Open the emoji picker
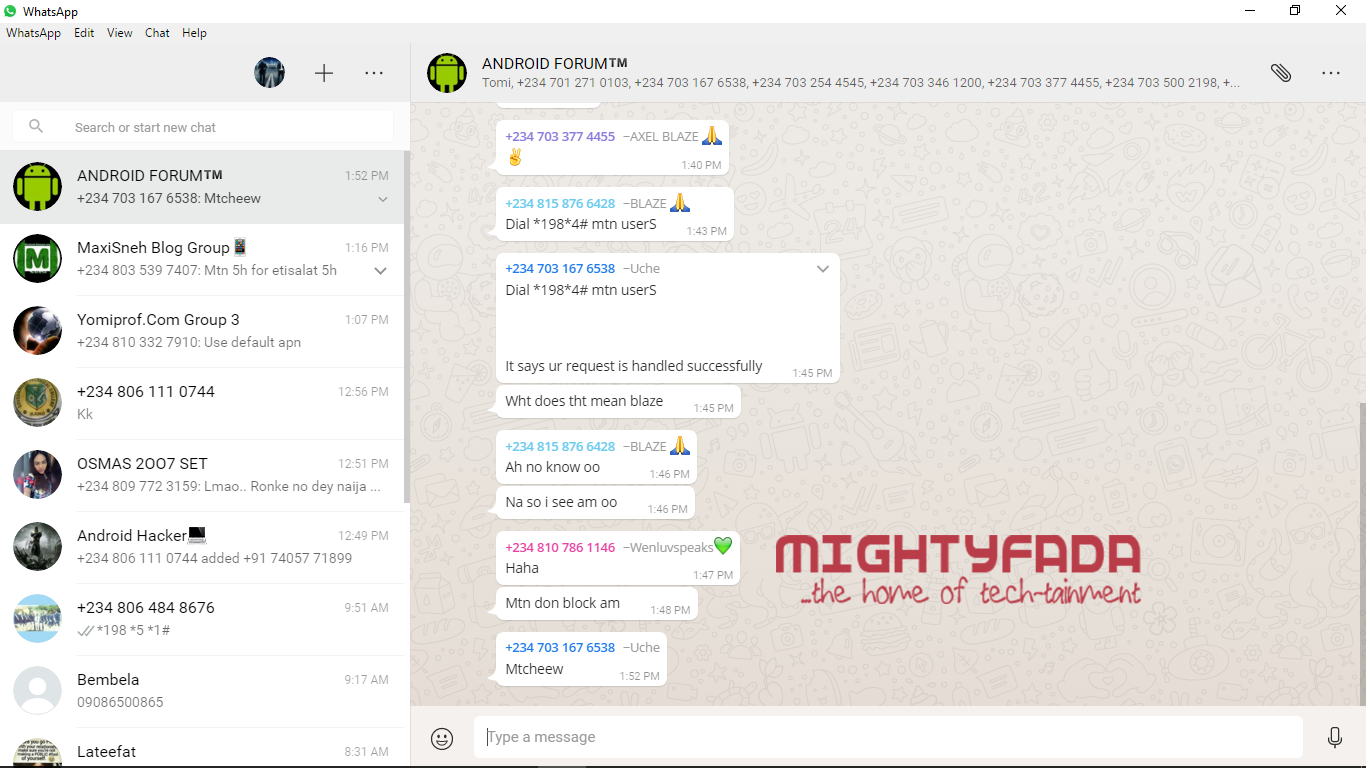1366x768 pixels. coord(441,737)
